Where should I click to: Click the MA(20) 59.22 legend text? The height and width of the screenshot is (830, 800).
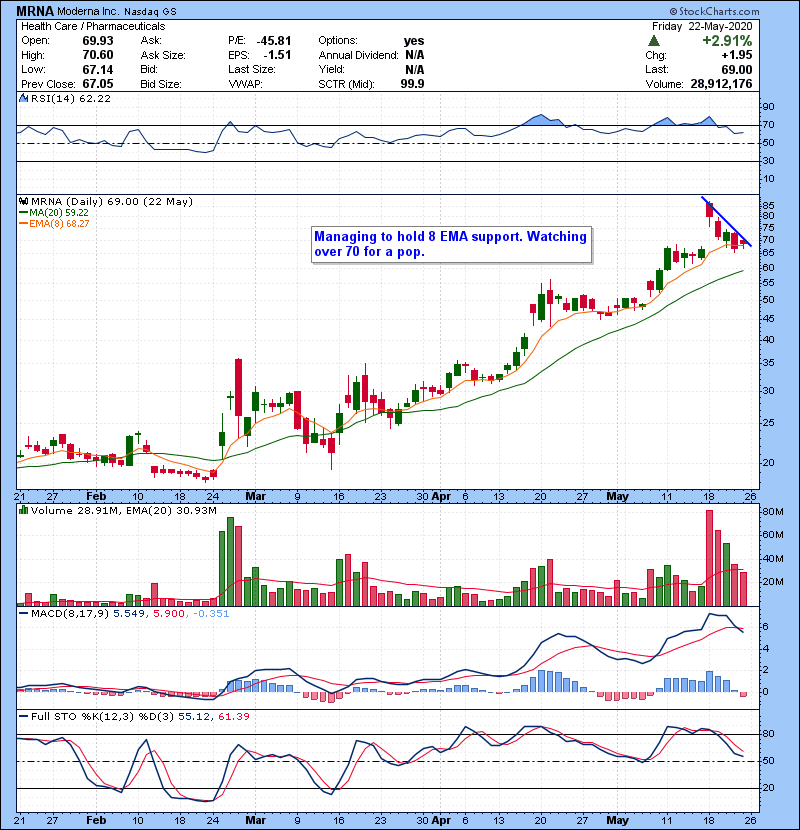pos(59,213)
